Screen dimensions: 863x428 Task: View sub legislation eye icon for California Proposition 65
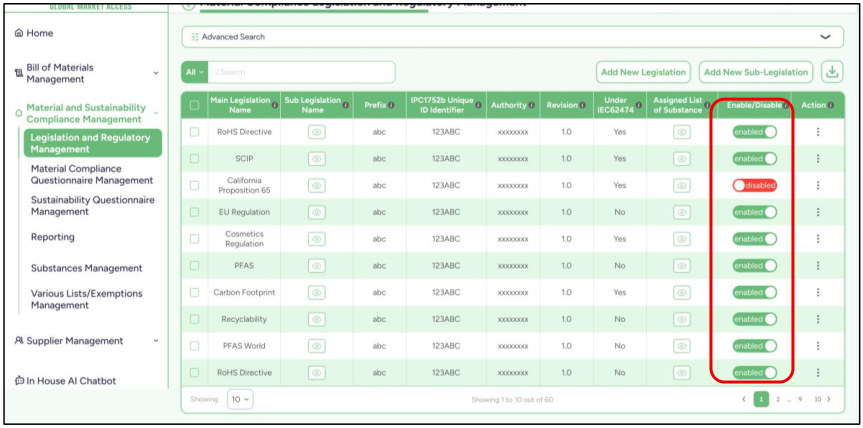point(316,185)
